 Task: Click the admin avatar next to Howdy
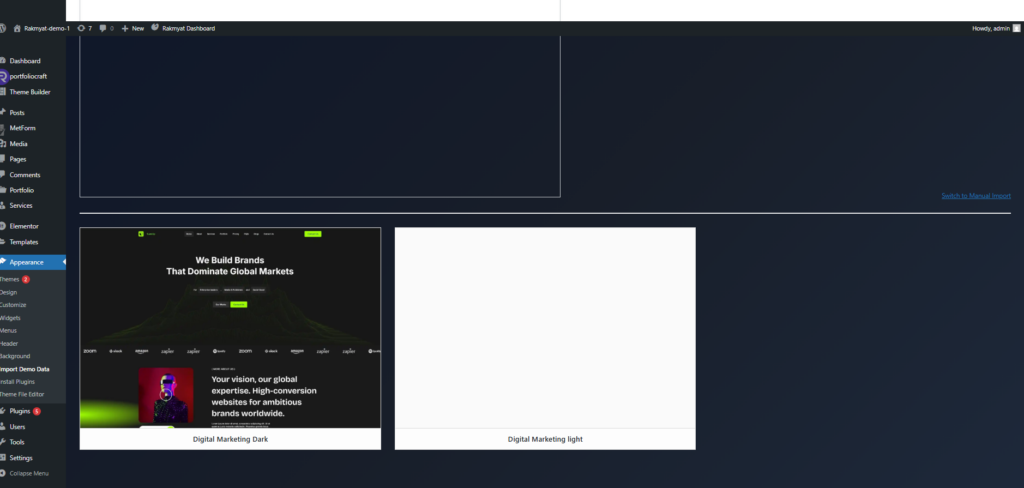point(1016,28)
